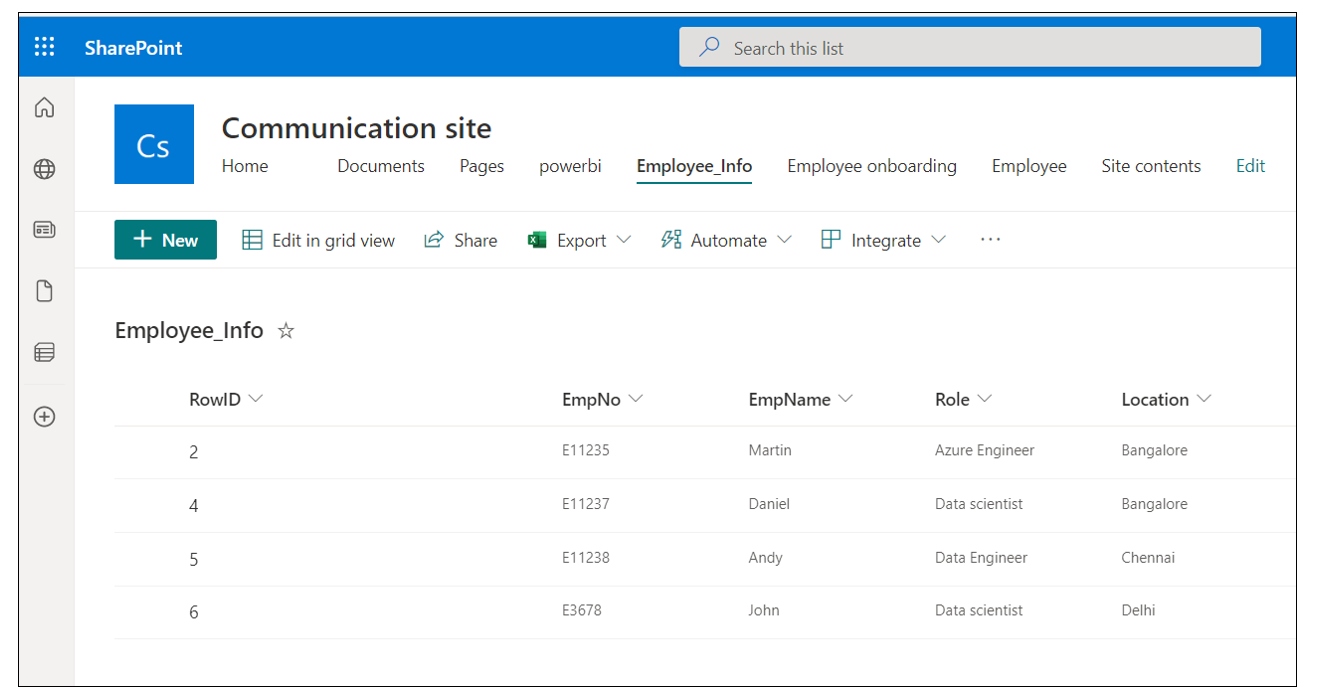Viewport: 1322px width, 692px height.
Task: Click EmpName cell John
Action: click(x=764, y=610)
